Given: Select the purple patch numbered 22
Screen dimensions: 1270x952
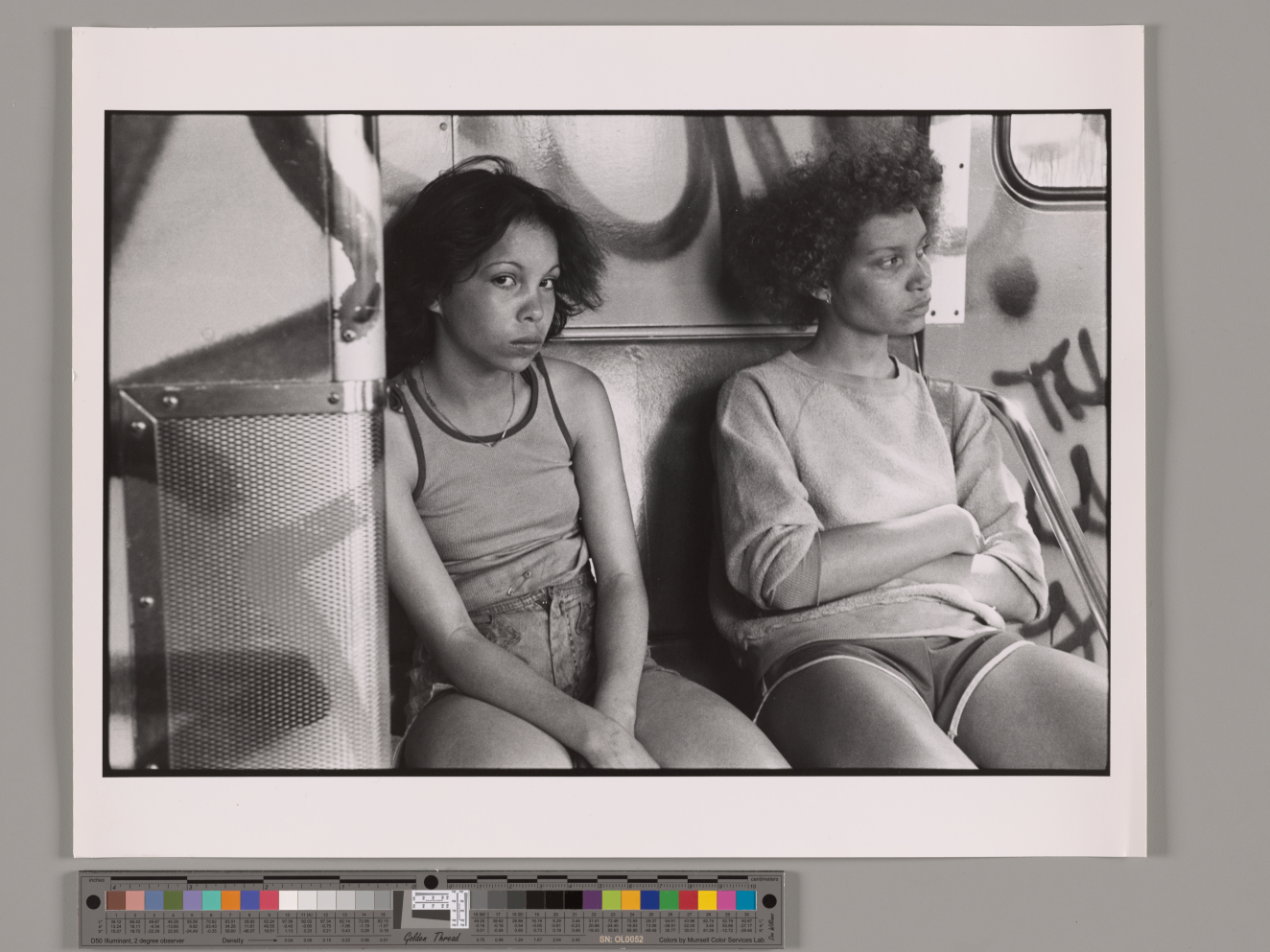Looking at the screenshot, I should (592, 900).
